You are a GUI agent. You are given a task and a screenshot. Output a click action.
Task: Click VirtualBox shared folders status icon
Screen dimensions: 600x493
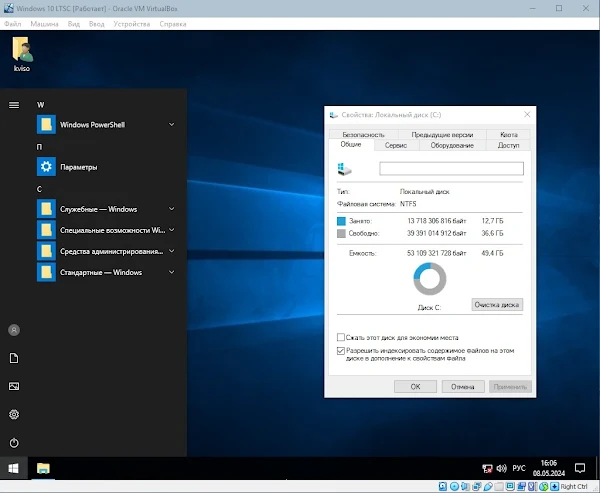(x=499, y=486)
